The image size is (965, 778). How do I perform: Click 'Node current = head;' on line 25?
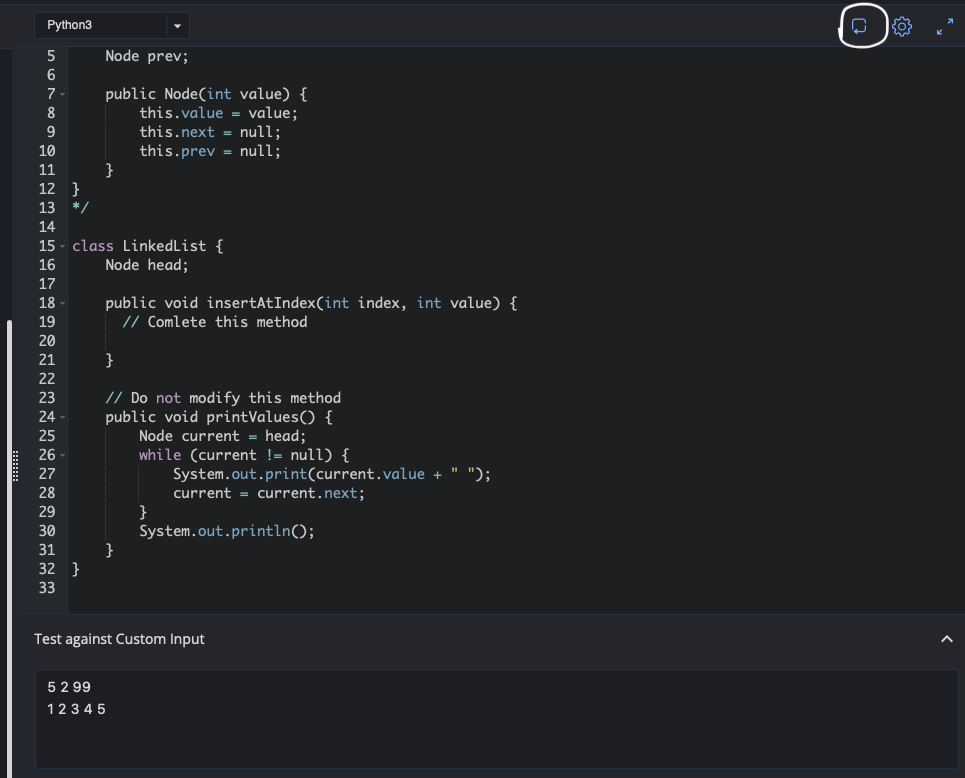coord(222,436)
